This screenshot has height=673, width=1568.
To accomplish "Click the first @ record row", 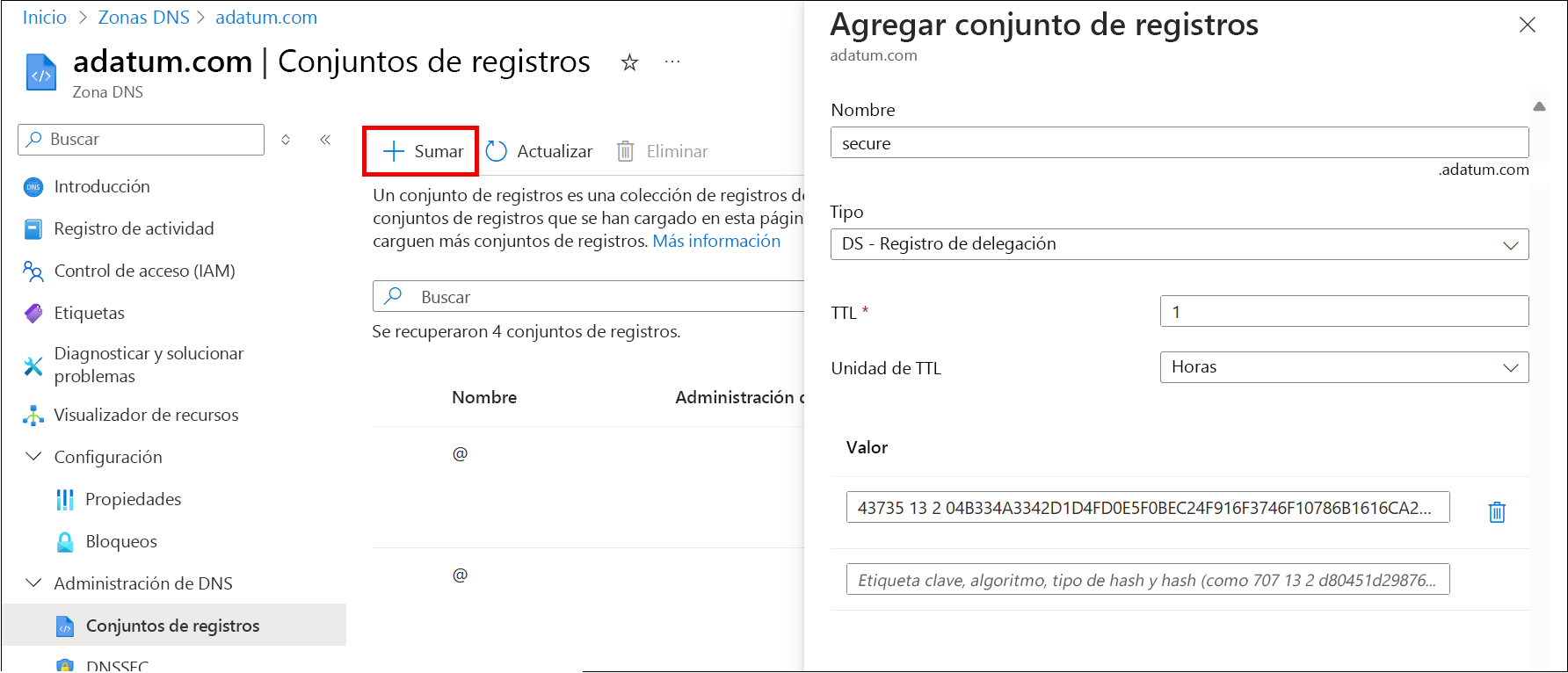I will (x=588, y=488).
